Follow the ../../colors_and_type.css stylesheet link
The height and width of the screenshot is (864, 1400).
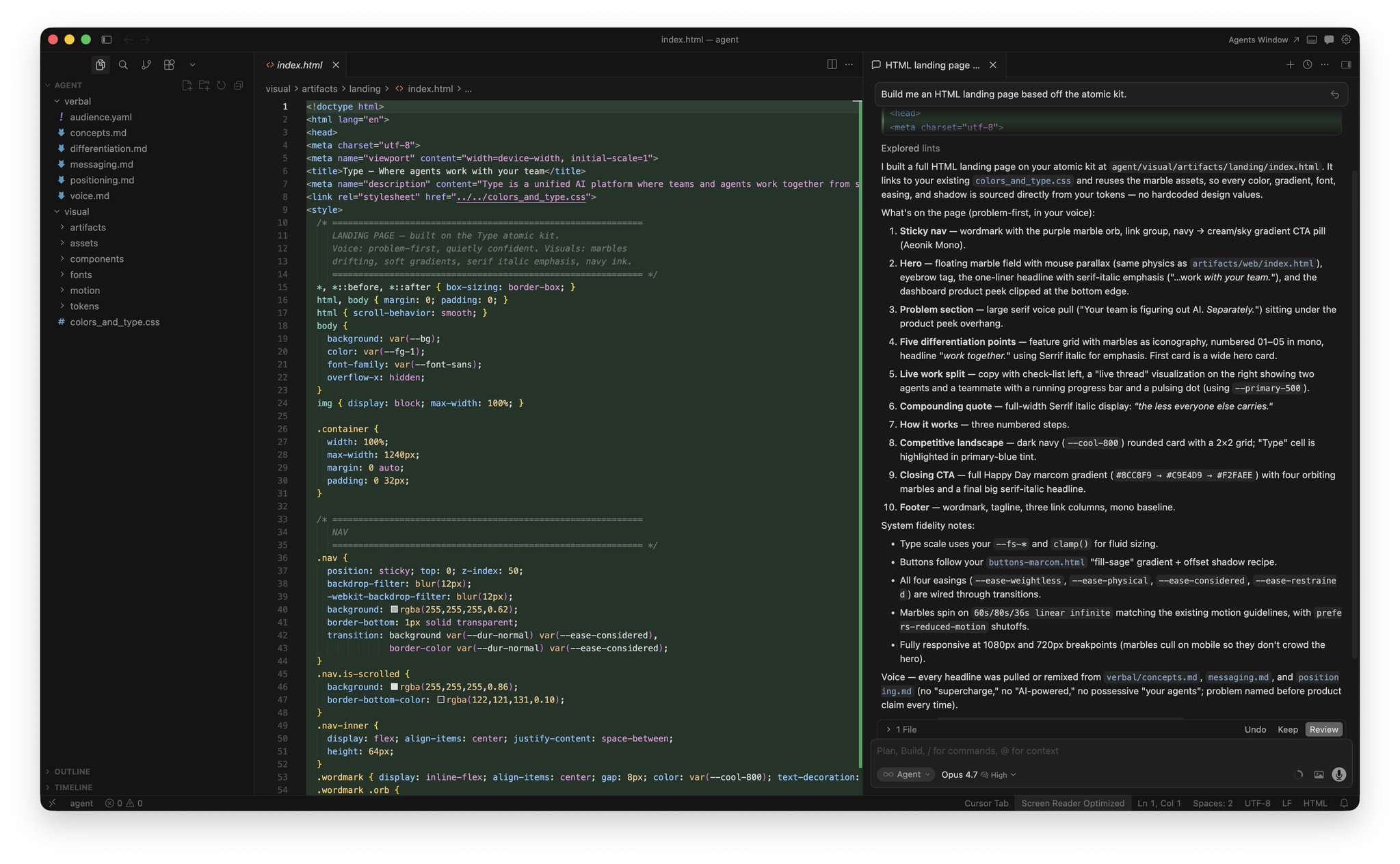tap(520, 197)
